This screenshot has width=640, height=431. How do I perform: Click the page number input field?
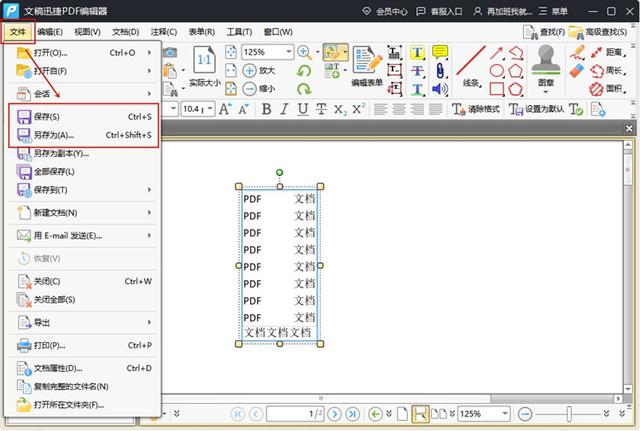click(x=296, y=413)
